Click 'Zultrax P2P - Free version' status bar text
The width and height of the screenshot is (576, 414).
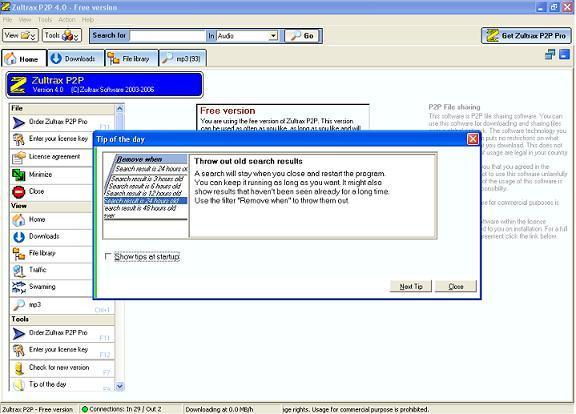coord(37,409)
